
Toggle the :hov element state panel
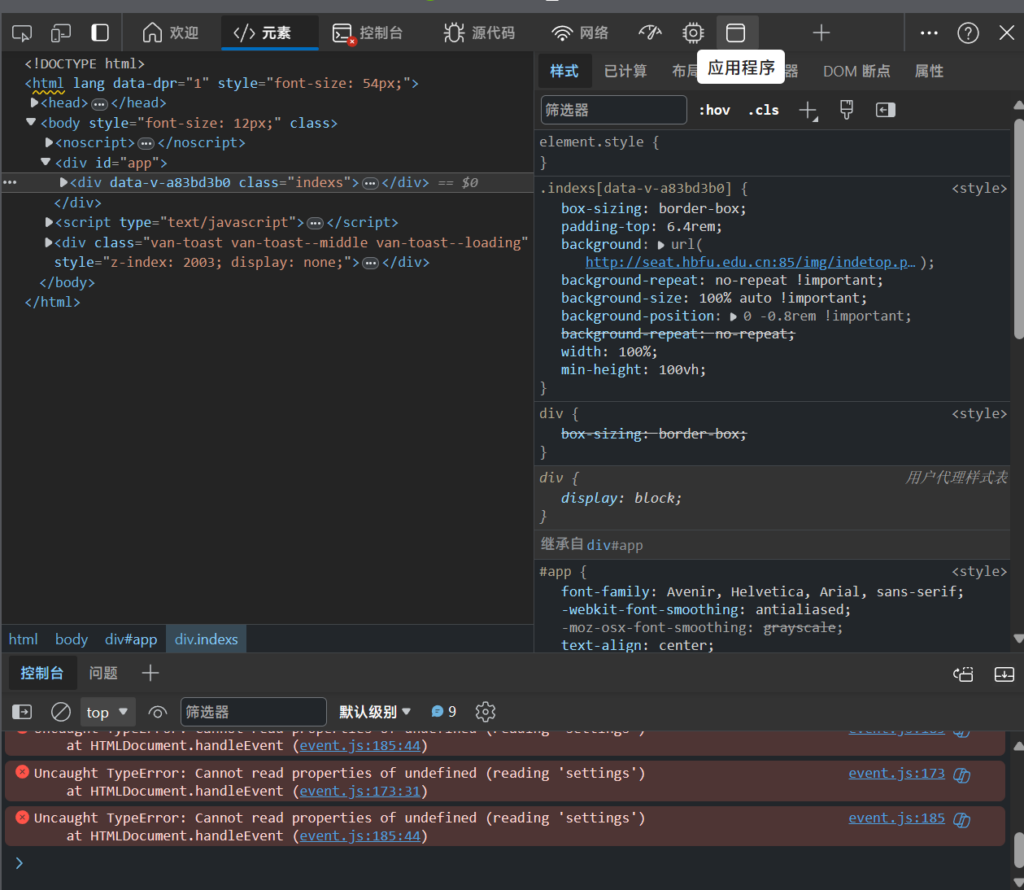(714, 110)
